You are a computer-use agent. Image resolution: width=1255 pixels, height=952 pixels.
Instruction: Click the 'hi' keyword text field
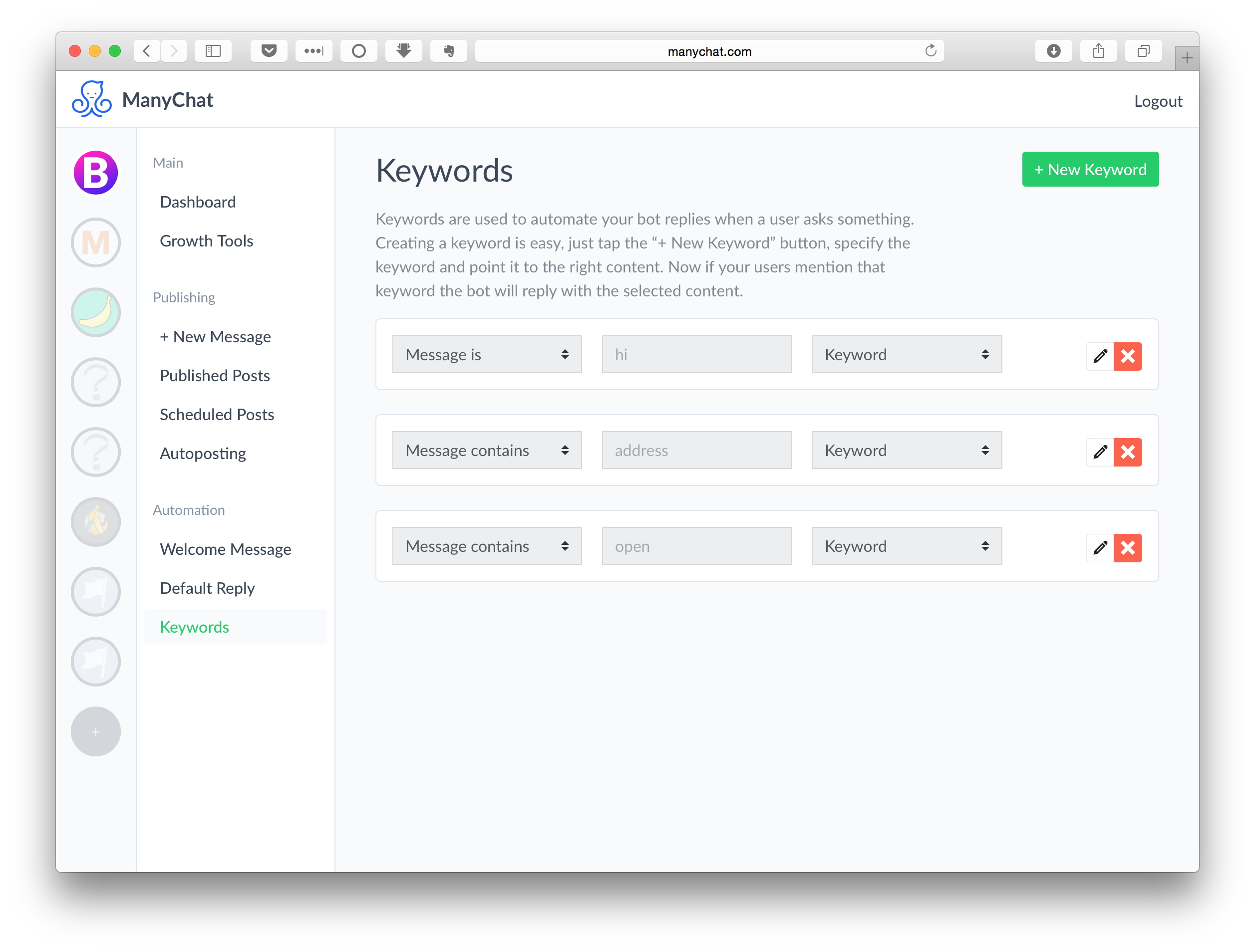click(x=696, y=354)
